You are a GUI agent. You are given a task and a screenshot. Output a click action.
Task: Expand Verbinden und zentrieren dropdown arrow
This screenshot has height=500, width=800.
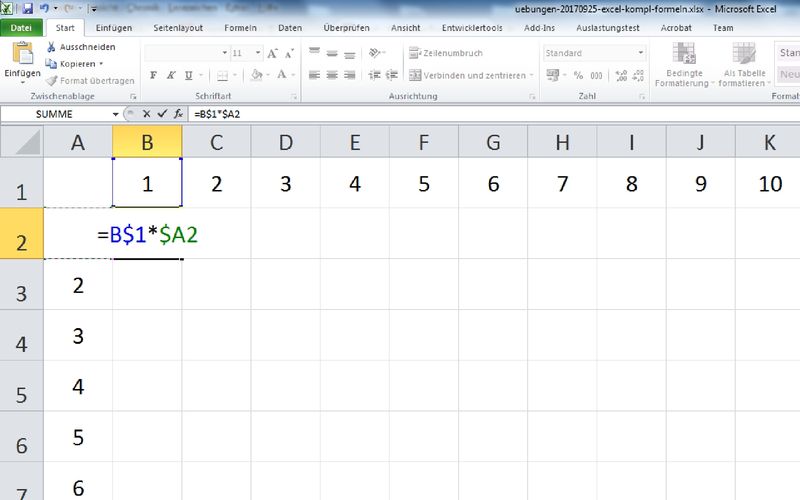[531, 76]
